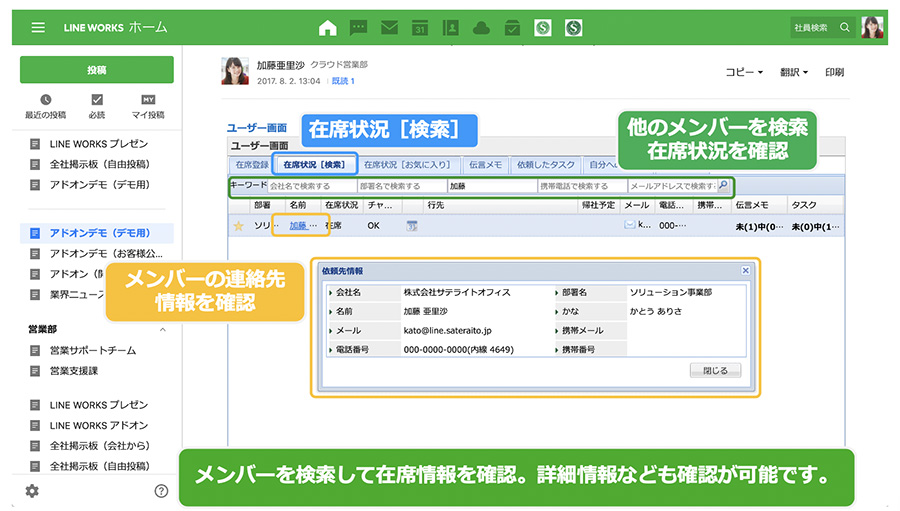Image resolution: width=900 pixels, height=511 pixels.
Task: Switch to the 伝言メモ tab
Action: [485, 165]
